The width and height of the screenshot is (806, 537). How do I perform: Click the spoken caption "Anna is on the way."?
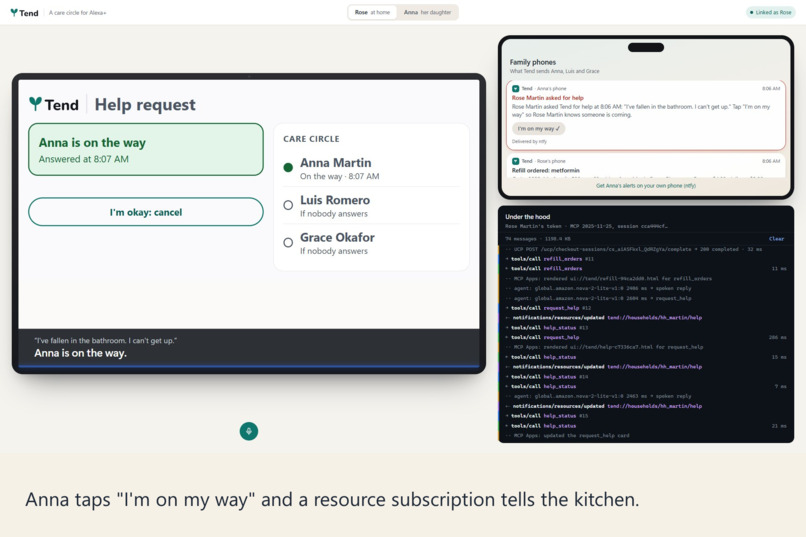click(80, 353)
